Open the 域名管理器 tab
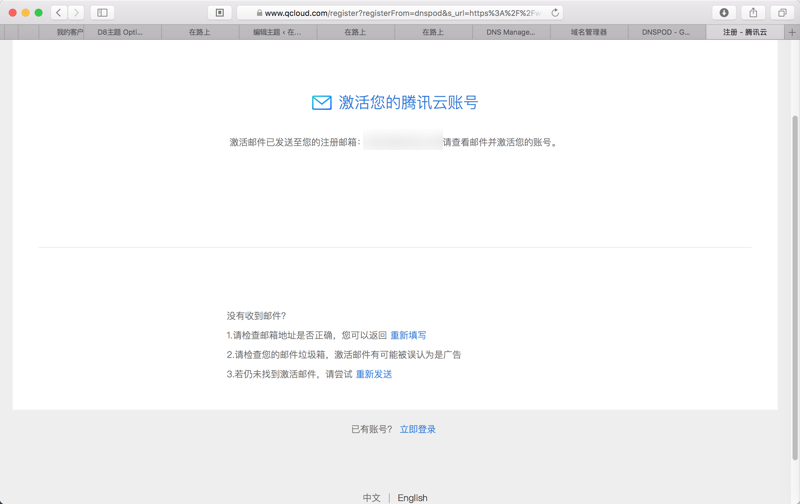The width and height of the screenshot is (800, 504). (589, 32)
